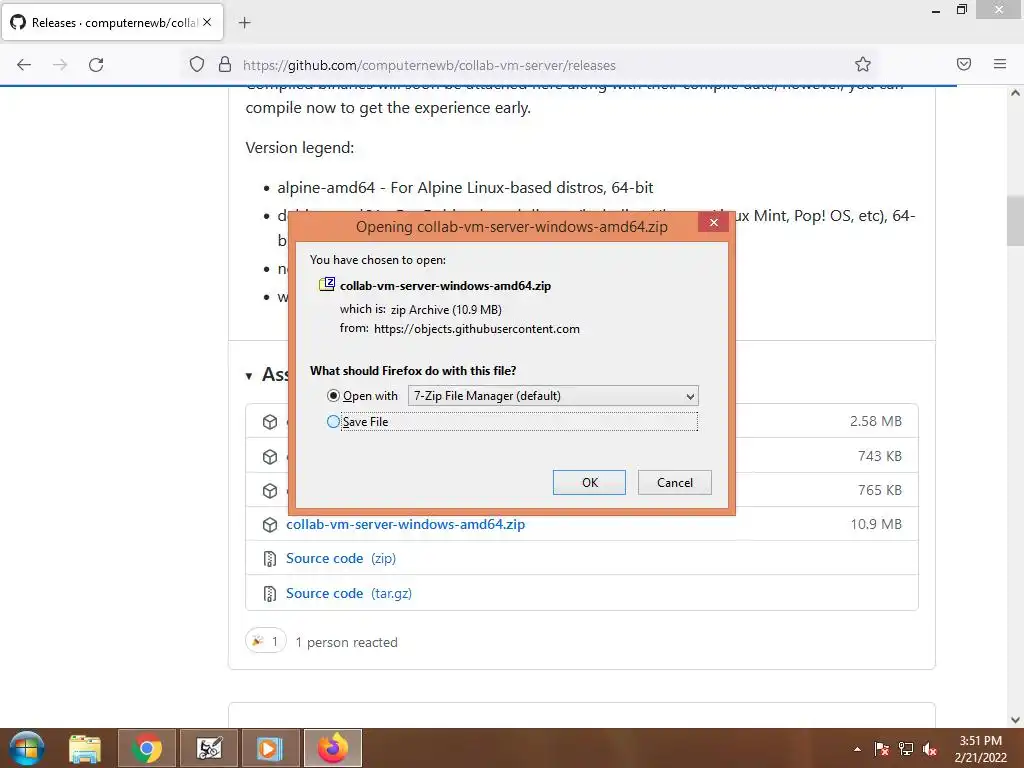The width and height of the screenshot is (1024, 768).
Task: Open a new tab with plus button
Action: click(x=244, y=23)
